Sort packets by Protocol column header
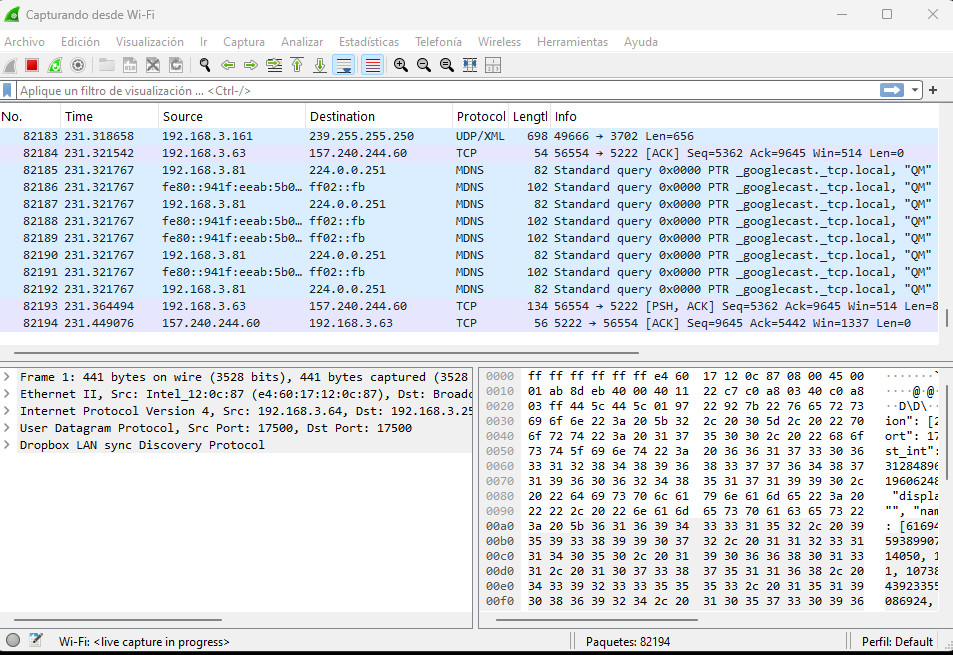 [480, 117]
